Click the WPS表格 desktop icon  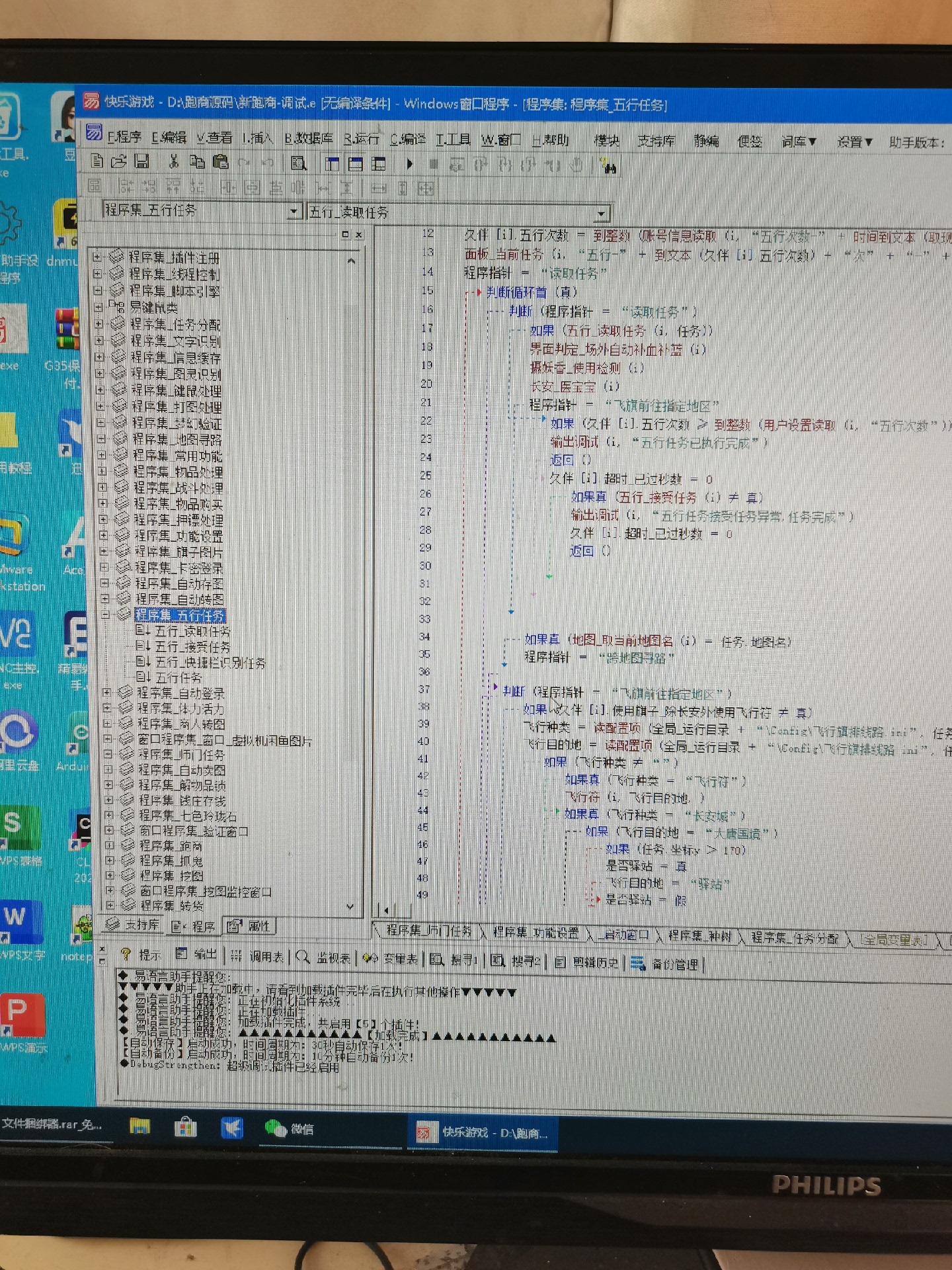(20, 835)
